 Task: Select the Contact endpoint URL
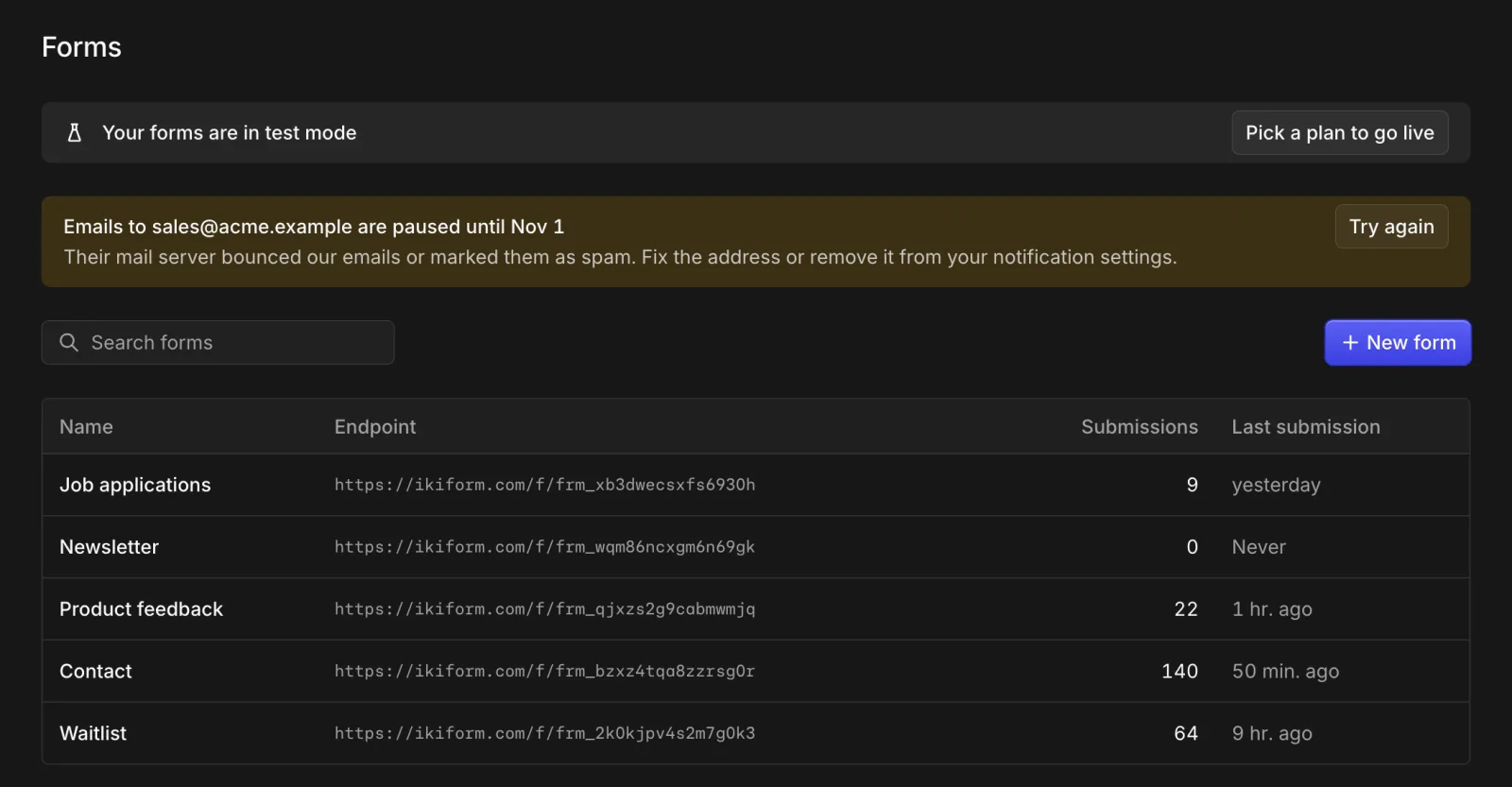(545, 672)
